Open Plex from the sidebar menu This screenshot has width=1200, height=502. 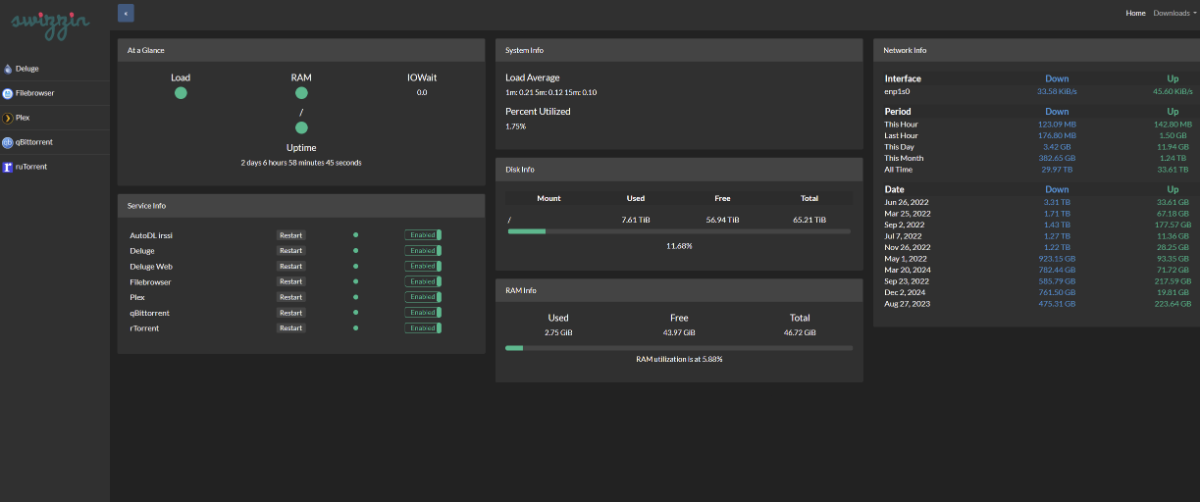point(55,118)
